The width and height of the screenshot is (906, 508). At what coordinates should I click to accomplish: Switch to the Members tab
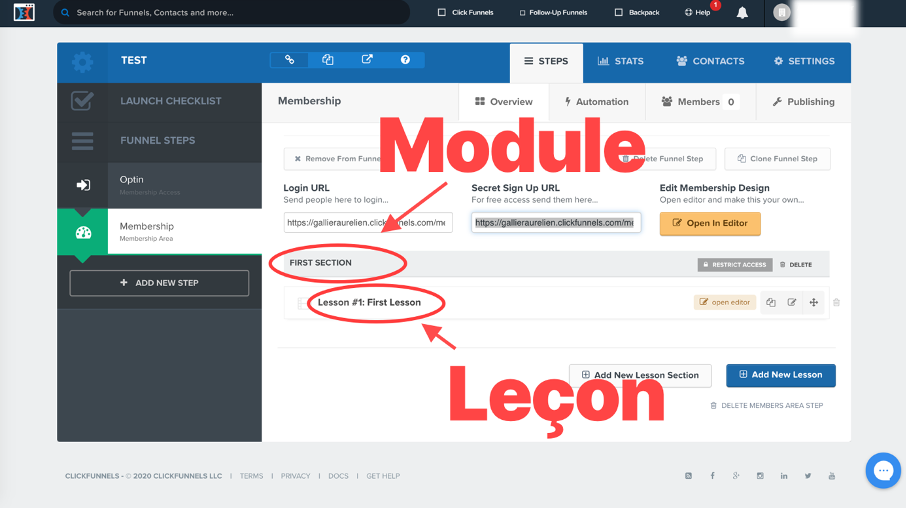click(x=700, y=102)
